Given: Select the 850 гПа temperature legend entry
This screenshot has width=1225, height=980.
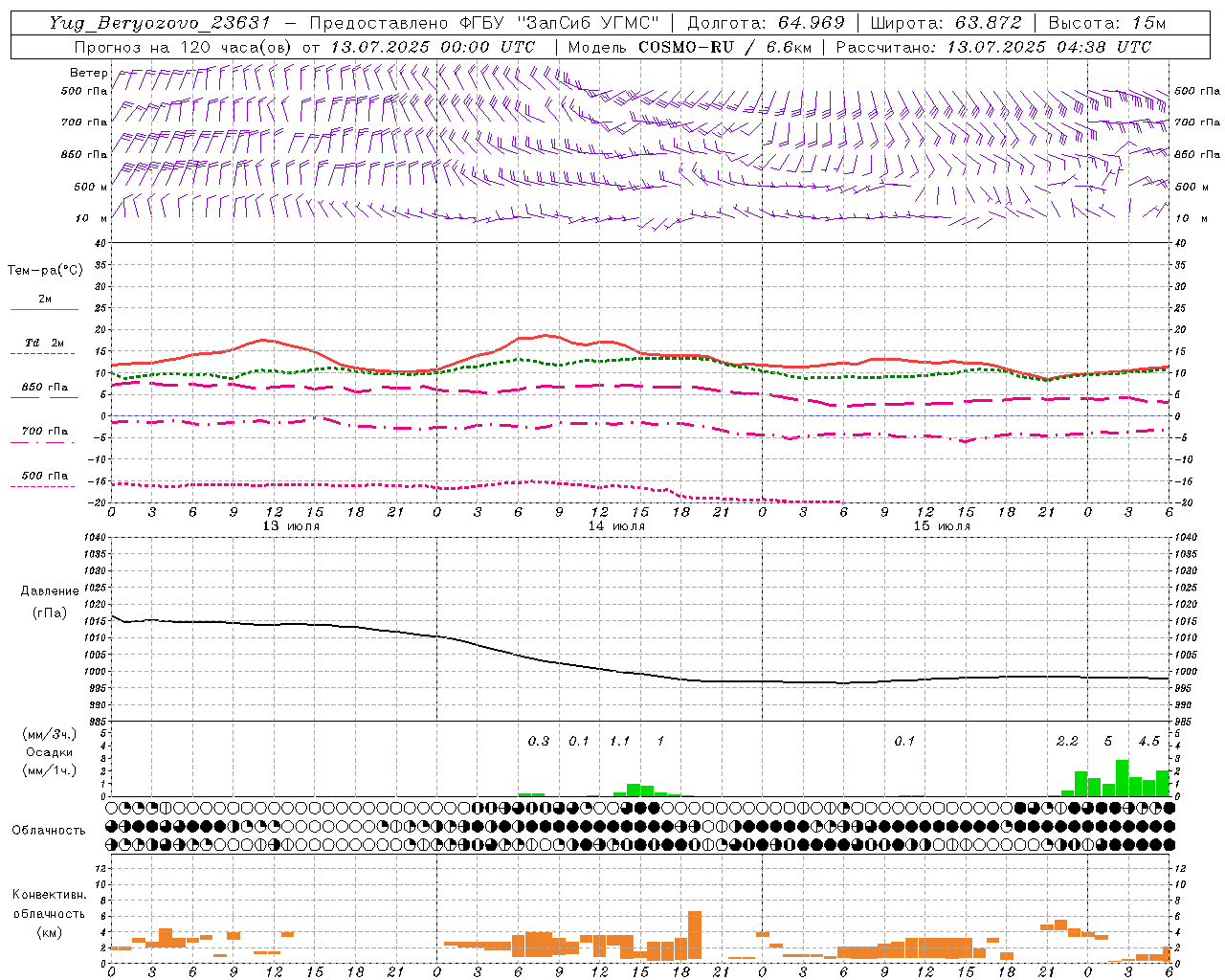Looking at the screenshot, I should (x=45, y=388).
